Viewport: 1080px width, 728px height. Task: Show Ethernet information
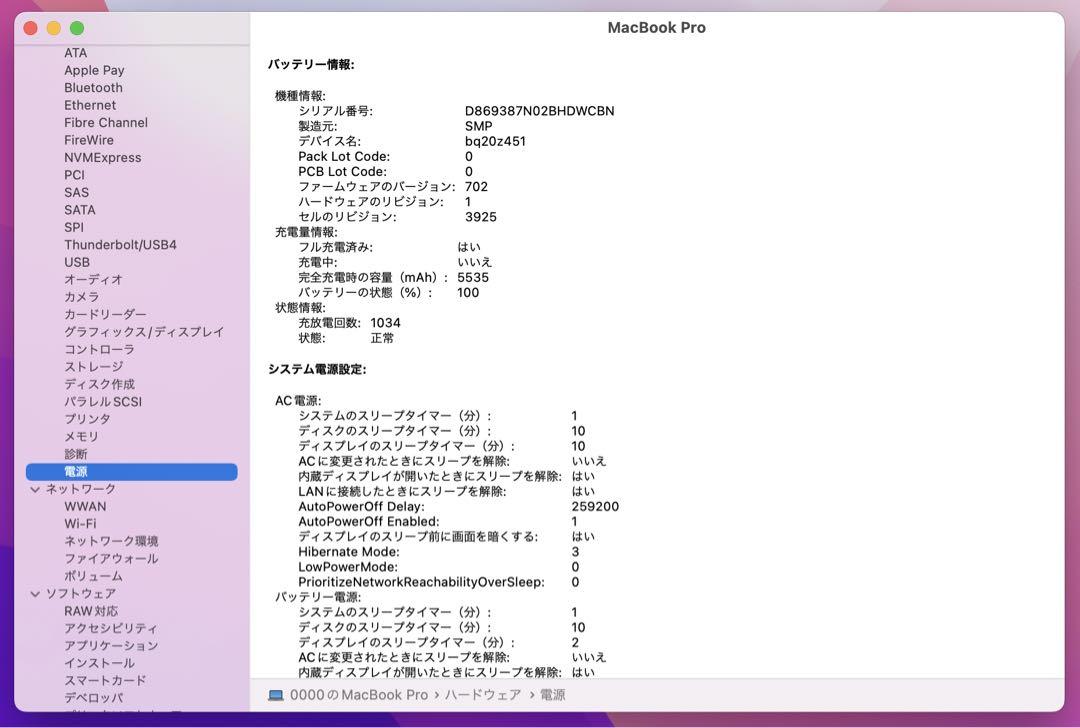tap(90, 105)
